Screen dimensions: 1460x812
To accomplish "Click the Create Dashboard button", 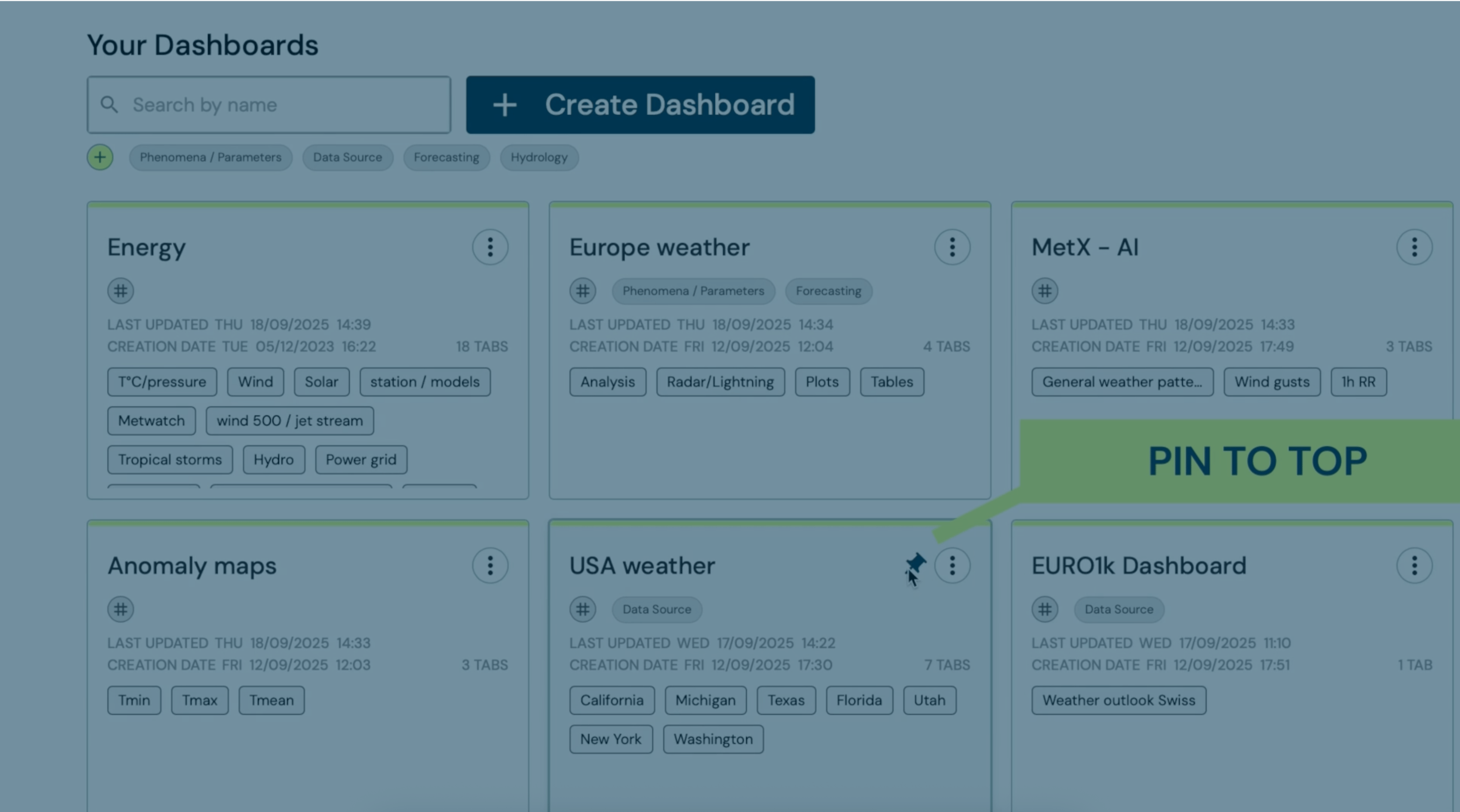I will click(x=640, y=105).
